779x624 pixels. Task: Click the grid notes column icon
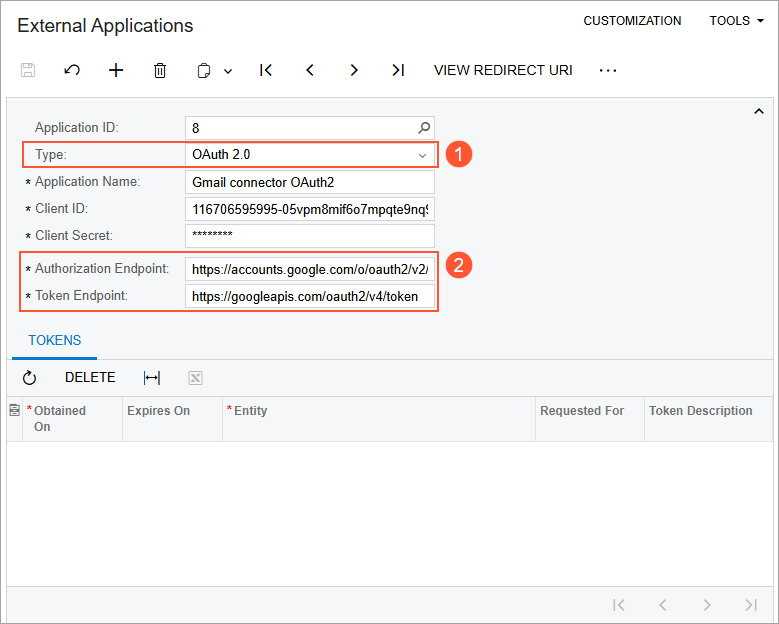[14, 410]
